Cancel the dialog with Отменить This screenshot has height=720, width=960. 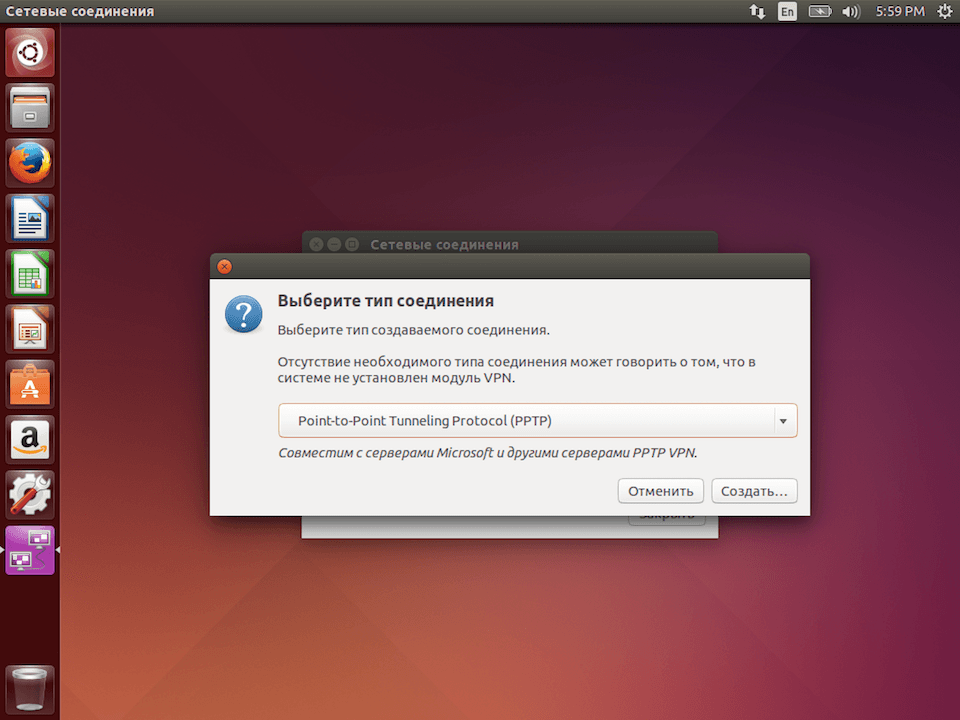(x=660, y=490)
